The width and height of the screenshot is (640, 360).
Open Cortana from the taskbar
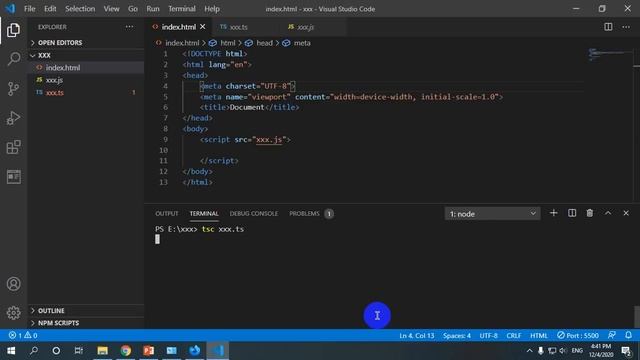pyautogui.click(x=56, y=351)
